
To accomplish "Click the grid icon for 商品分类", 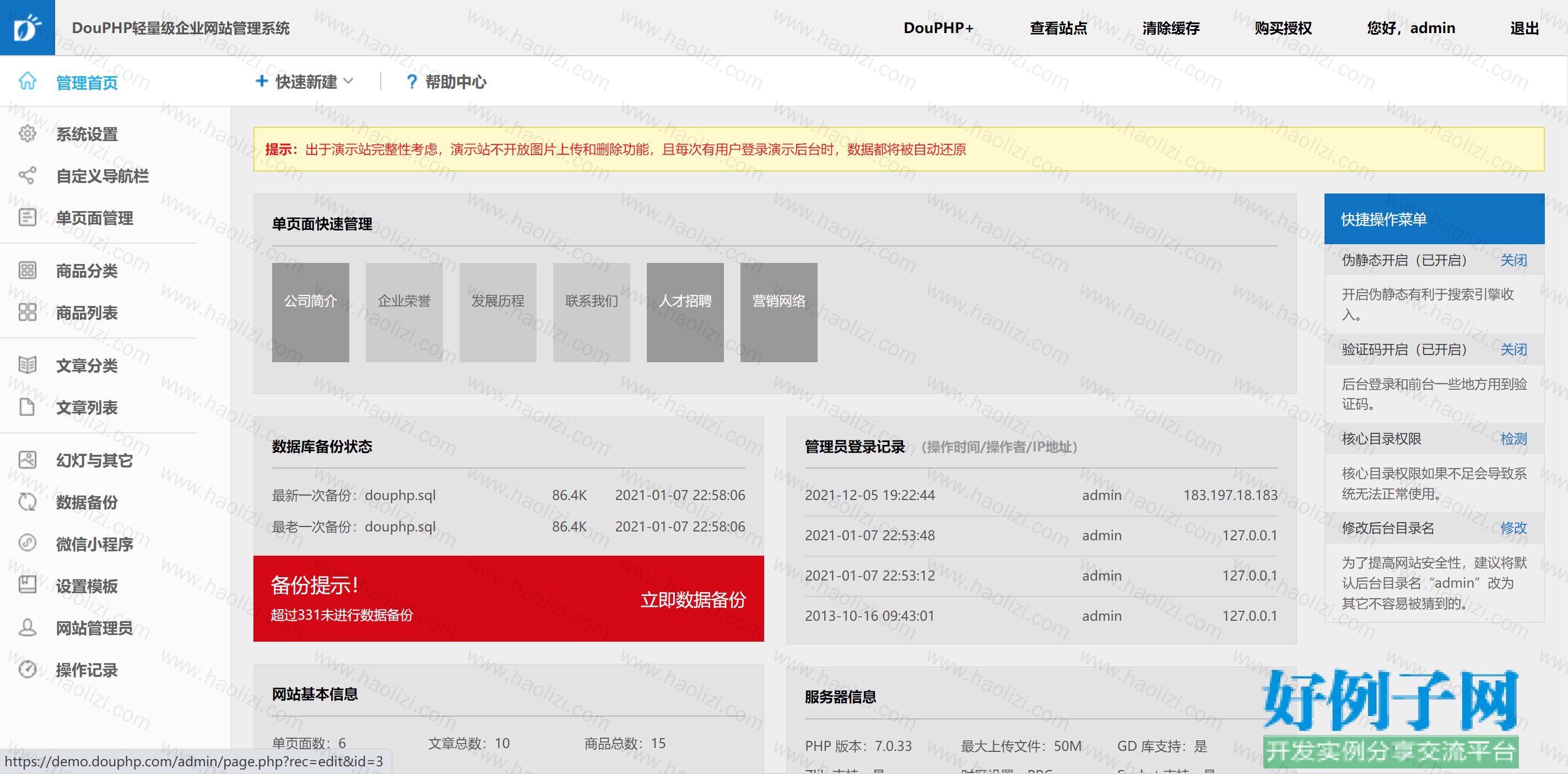I will pyautogui.click(x=28, y=270).
